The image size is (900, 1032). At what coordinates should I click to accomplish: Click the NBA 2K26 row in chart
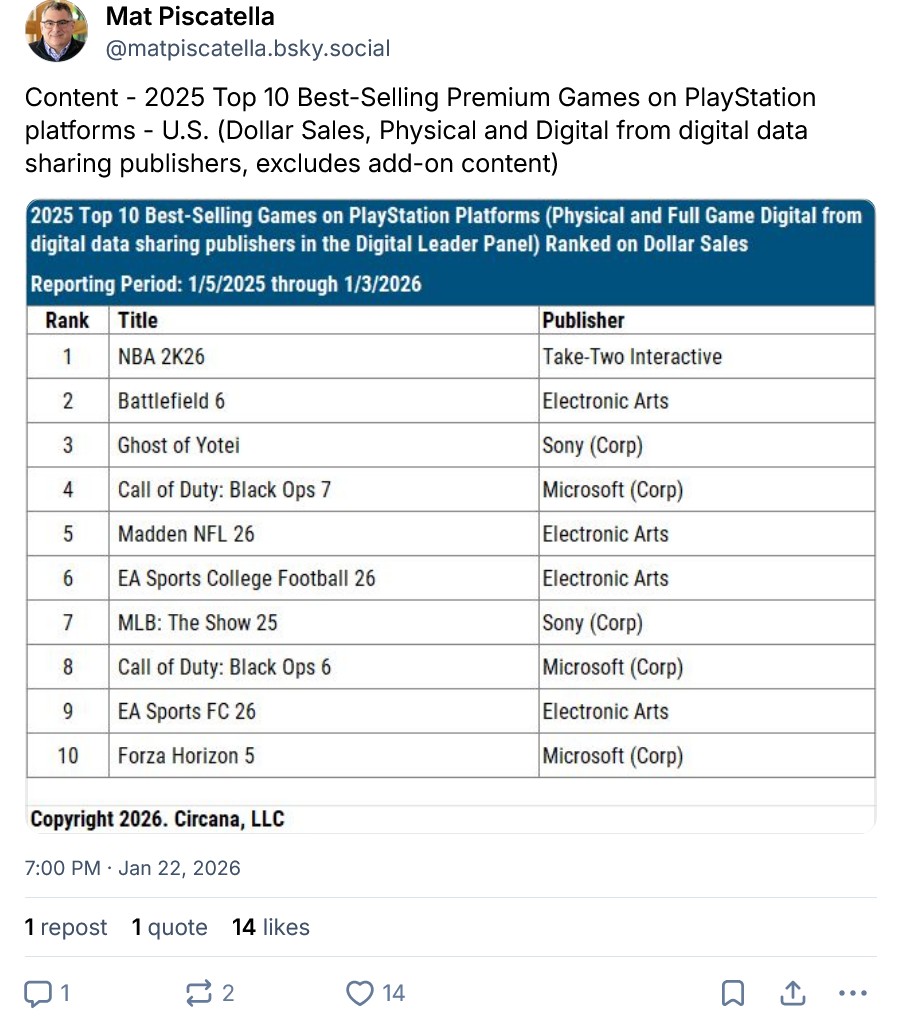[x=161, y=357]
